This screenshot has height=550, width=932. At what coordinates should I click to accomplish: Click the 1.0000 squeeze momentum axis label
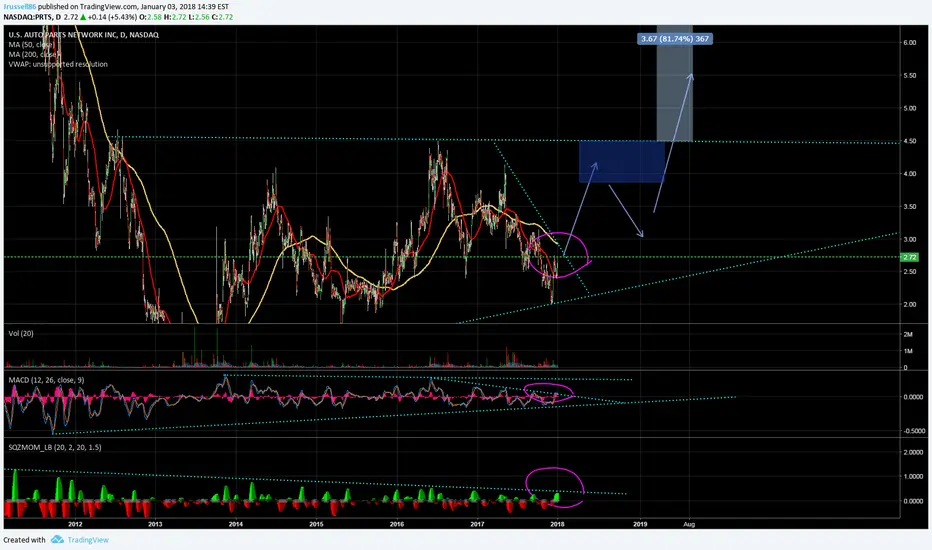[914, 477]
